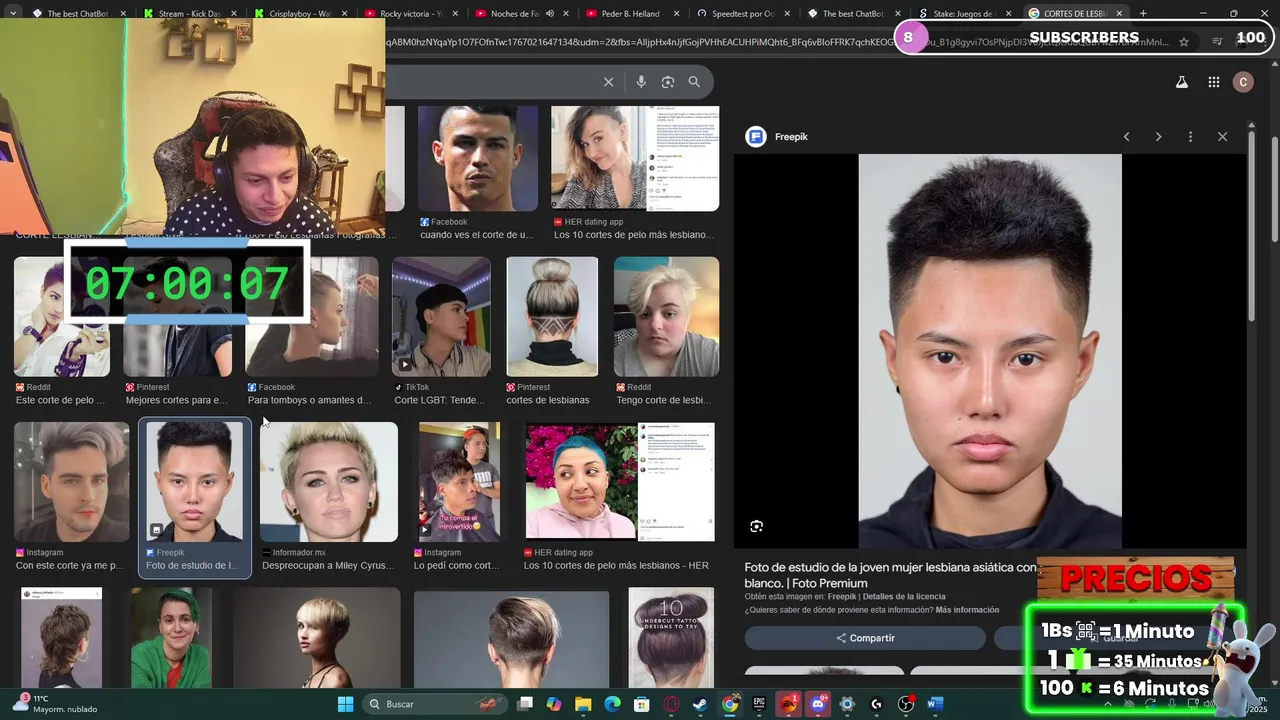Click the page vertical scrollbar
The image size is (1280, 720).
[1274, 188]
